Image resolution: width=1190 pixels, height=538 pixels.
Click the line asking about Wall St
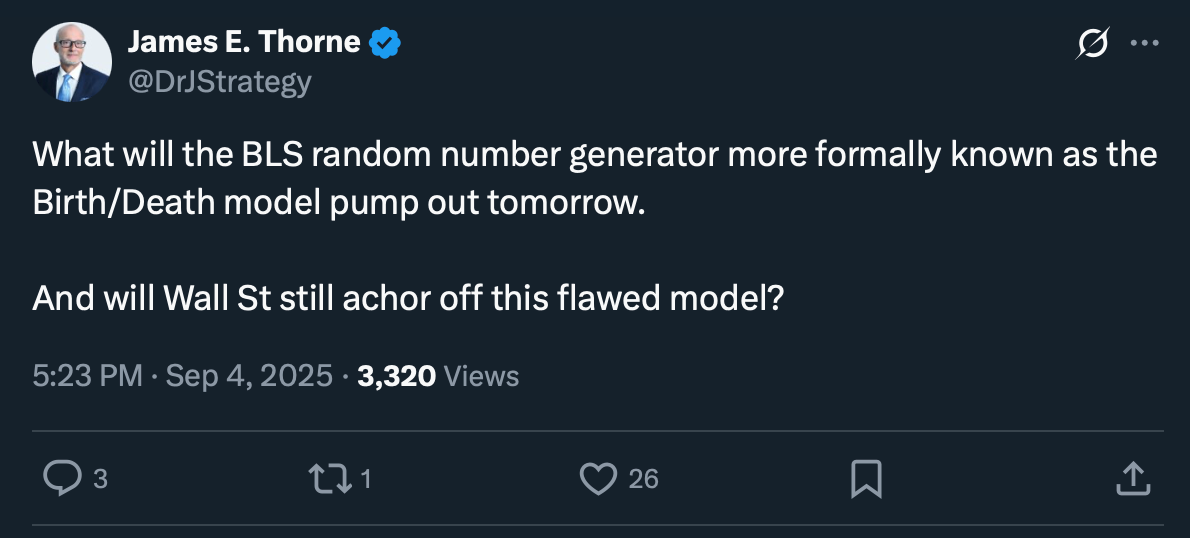(x=406, y=299)
